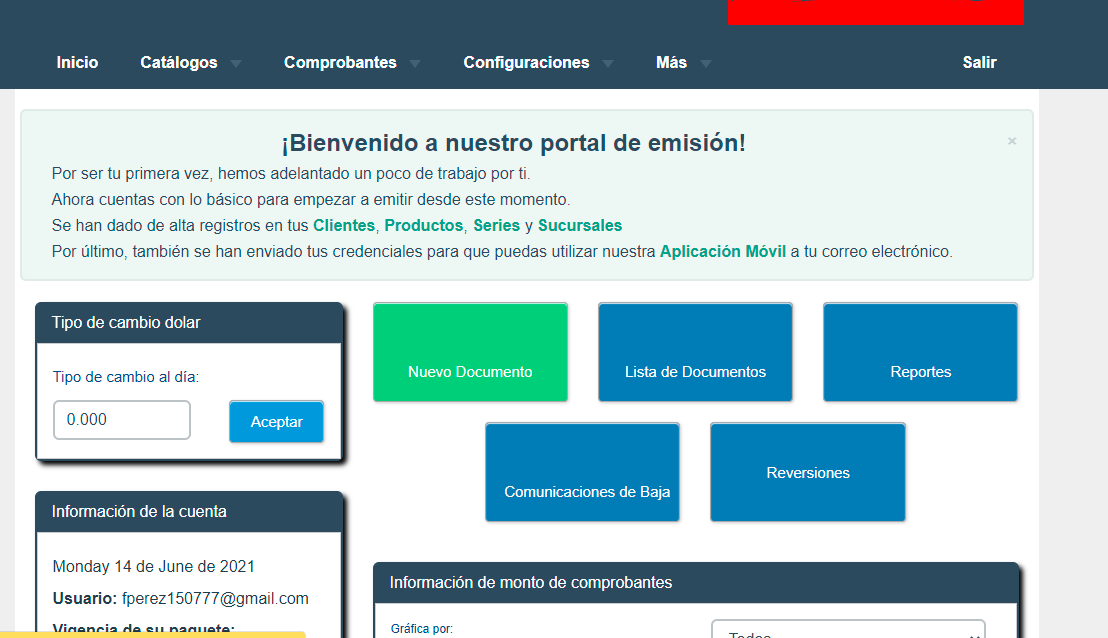Click Salir to log out
This screenshot has width=1108, height=638.
(x=979, y=62)
